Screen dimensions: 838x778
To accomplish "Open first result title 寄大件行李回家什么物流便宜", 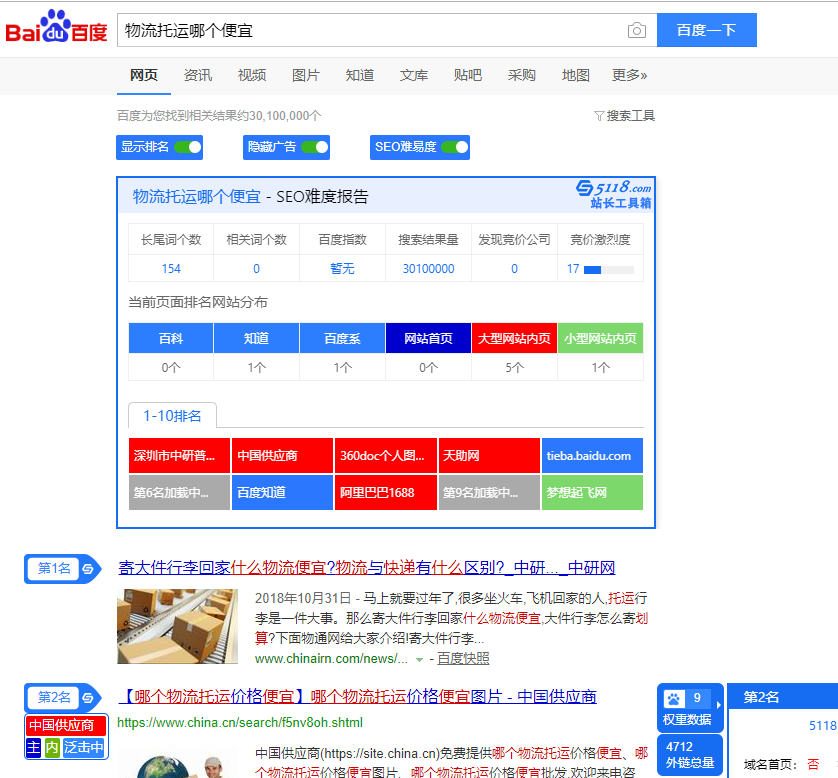I will [367, 567].
